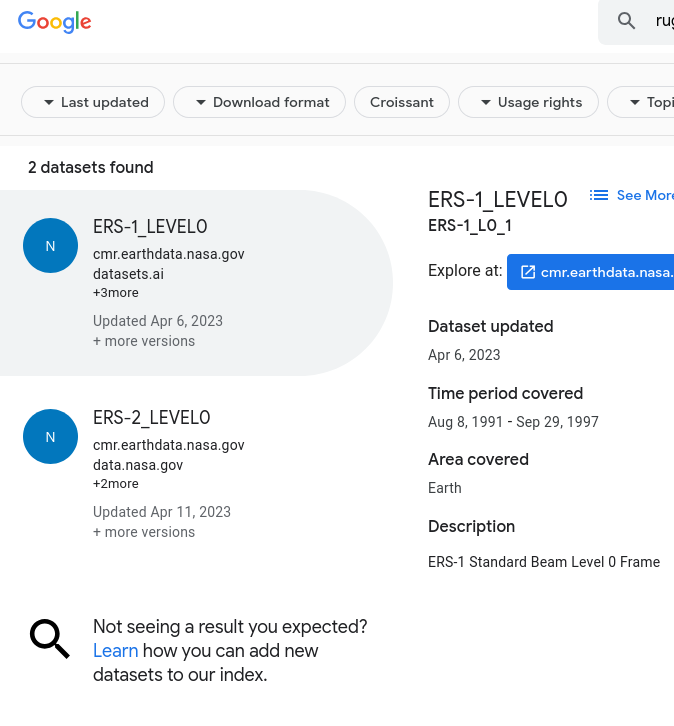Follow the Learn link

[x=115, y=651]
